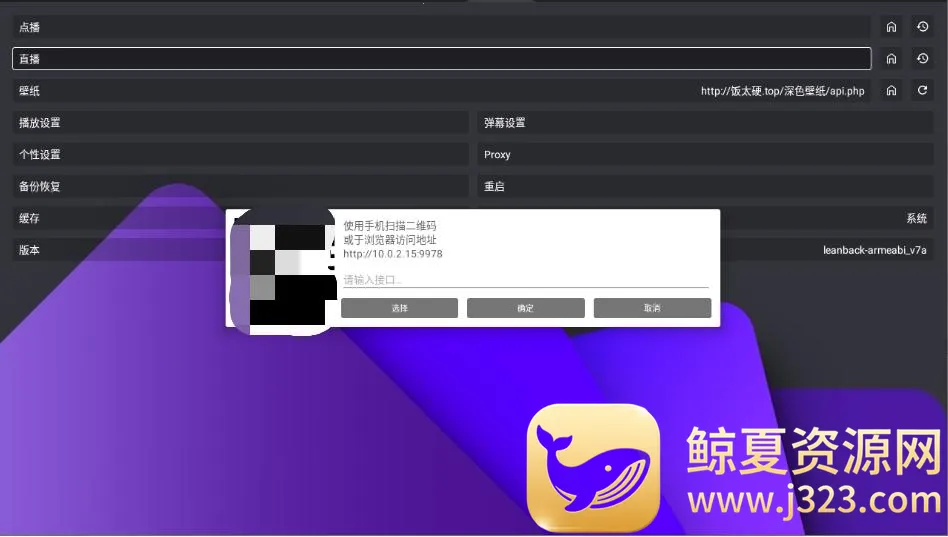Select the 缓存 row
Screen dimensions: 948x537
click(x=119, y=218)
